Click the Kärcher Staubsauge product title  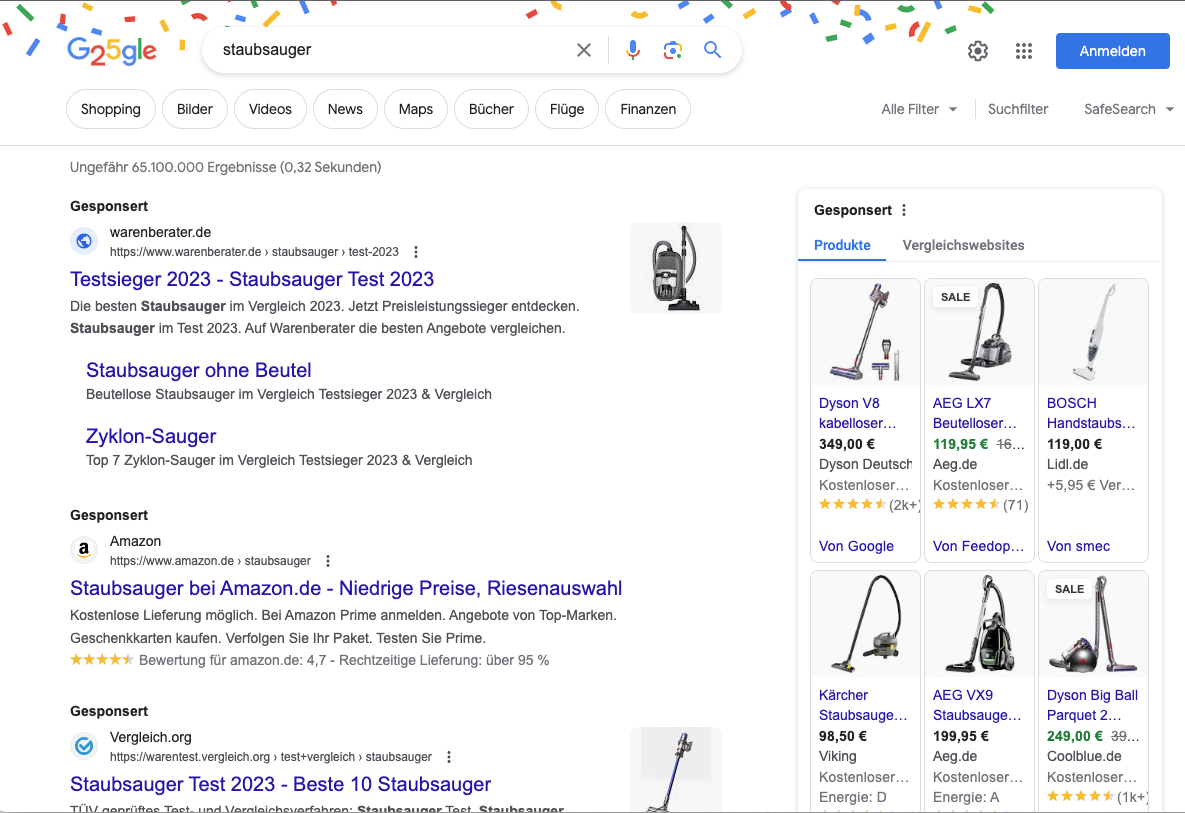863,705
